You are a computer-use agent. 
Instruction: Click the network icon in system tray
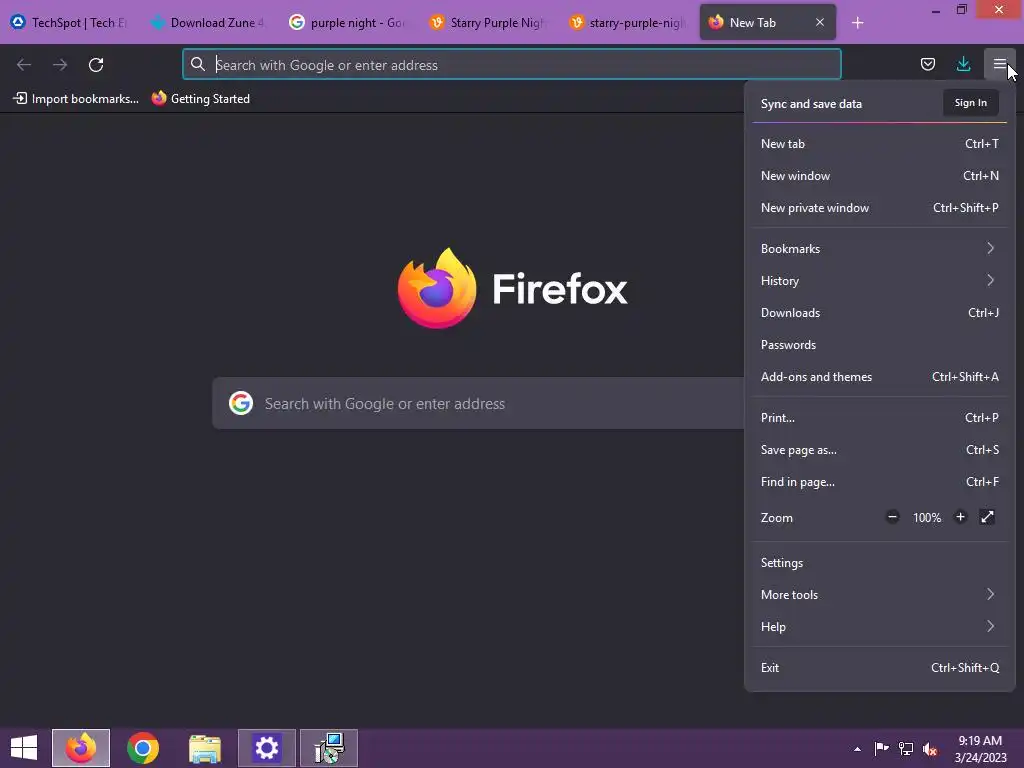906,748
